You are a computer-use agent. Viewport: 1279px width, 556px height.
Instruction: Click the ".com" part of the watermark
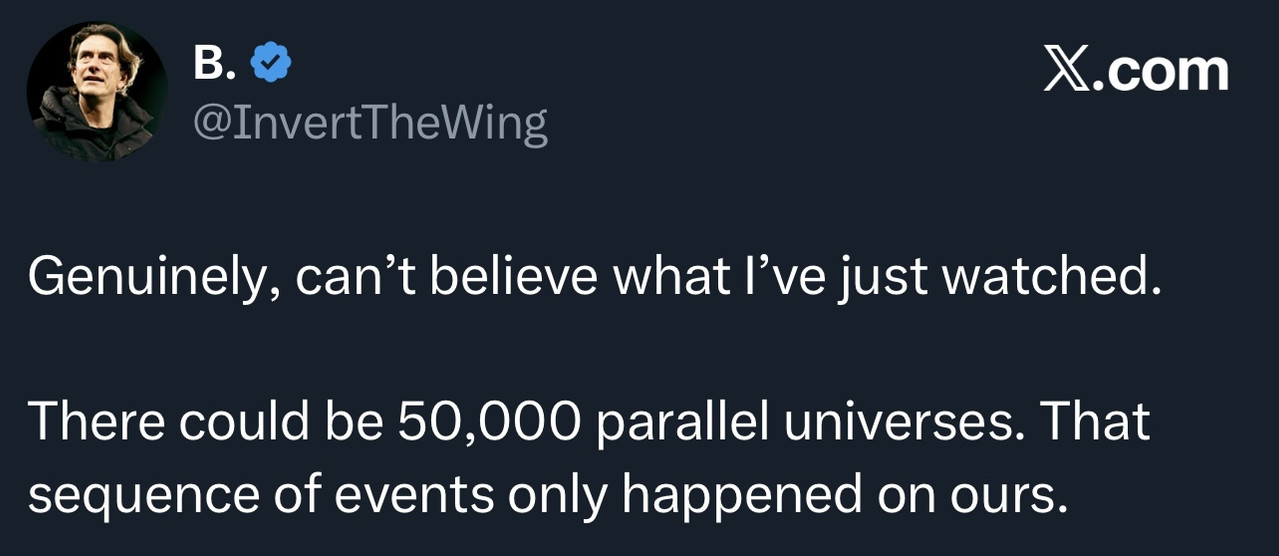[x=1161, y=71]
